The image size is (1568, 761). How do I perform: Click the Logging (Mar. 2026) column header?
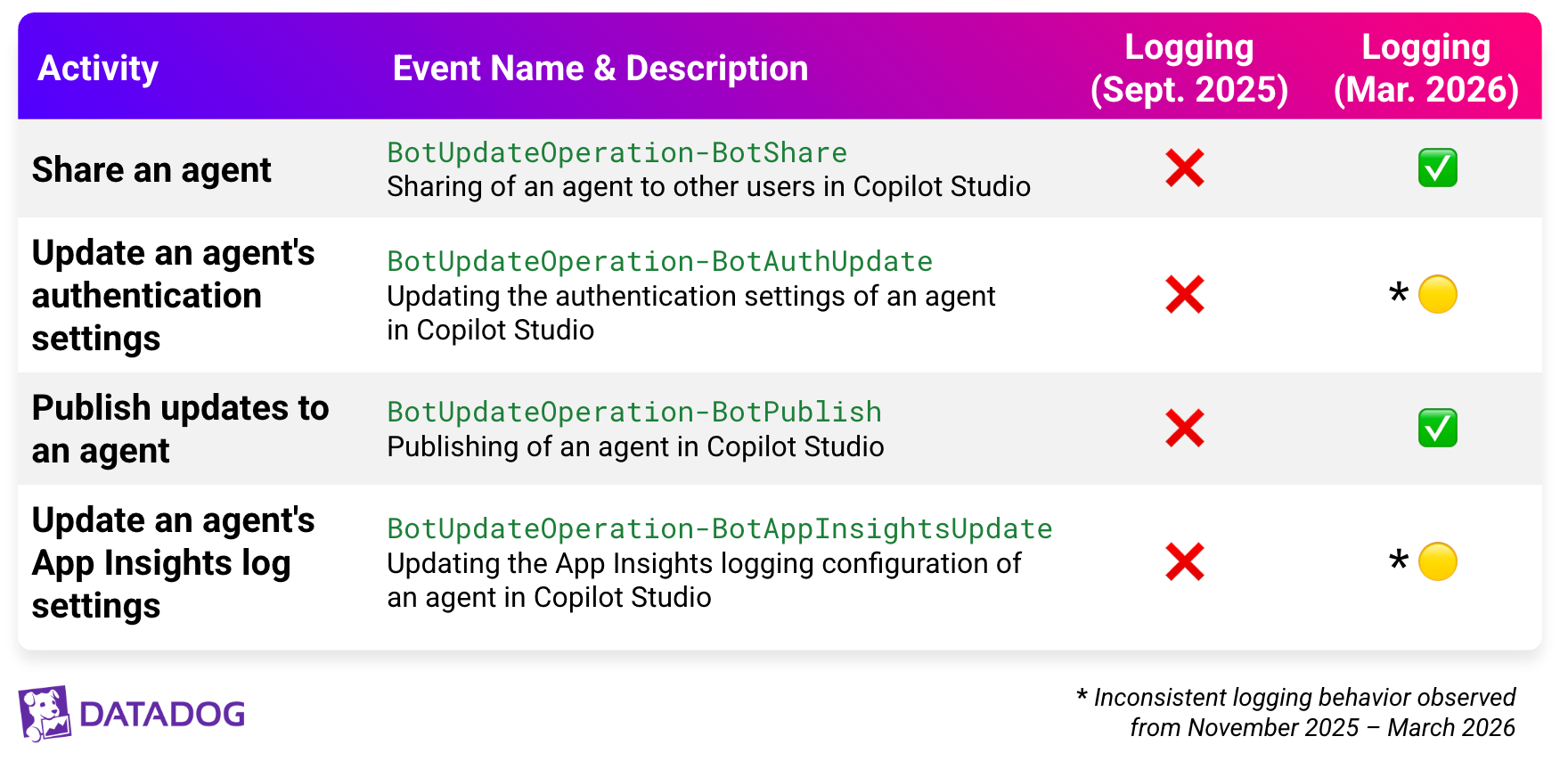pos(1425,69)
